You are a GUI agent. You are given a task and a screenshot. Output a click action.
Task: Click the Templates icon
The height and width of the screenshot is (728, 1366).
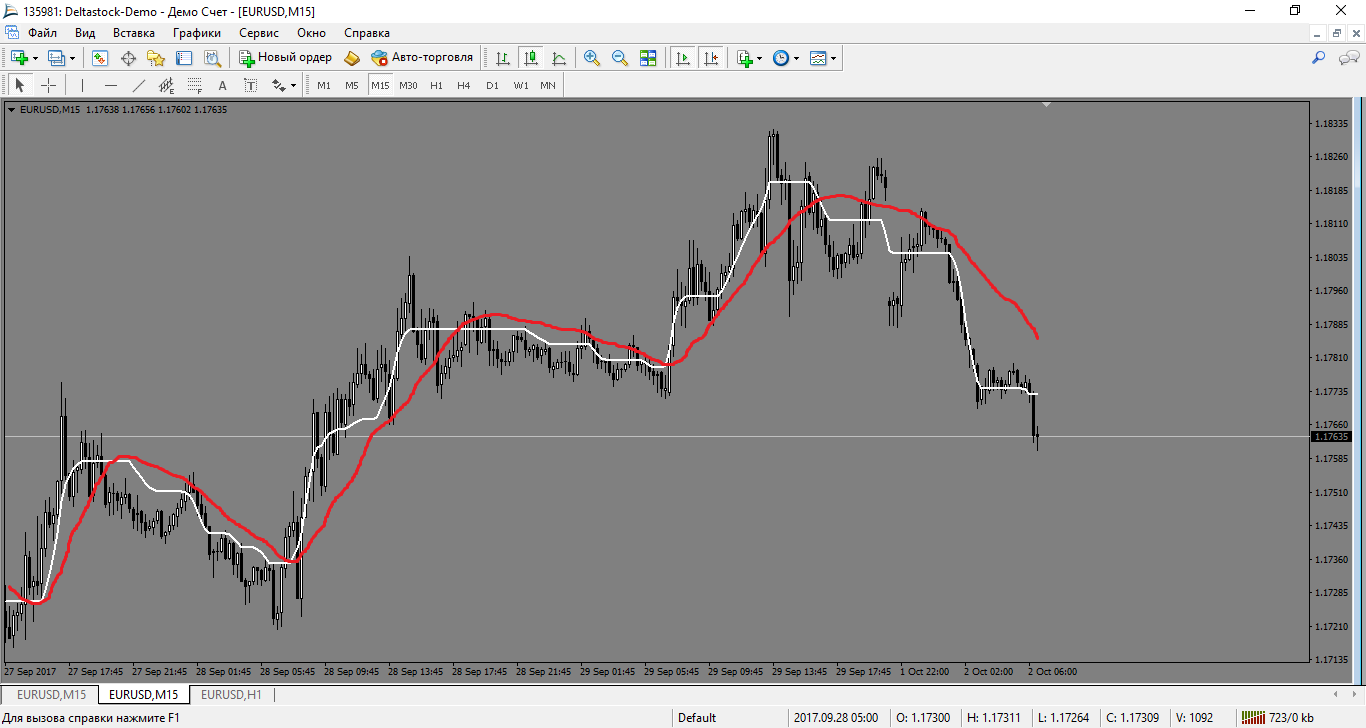(x=818, y=58)
